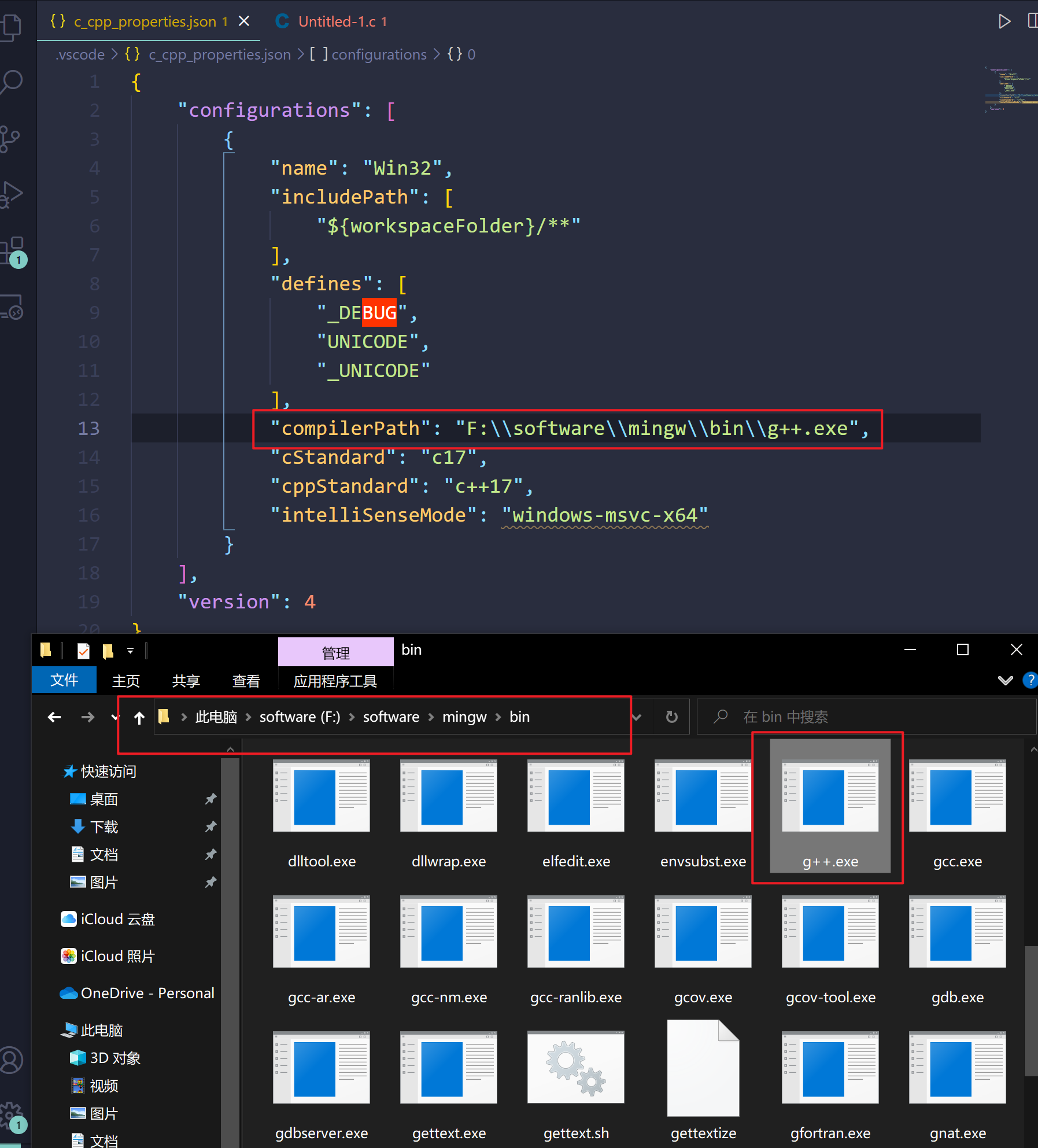Open Manage gear menu in VS Code
Image resolution: width=1038 pixels, height=1148 pixels.
tap(12, 1116)
